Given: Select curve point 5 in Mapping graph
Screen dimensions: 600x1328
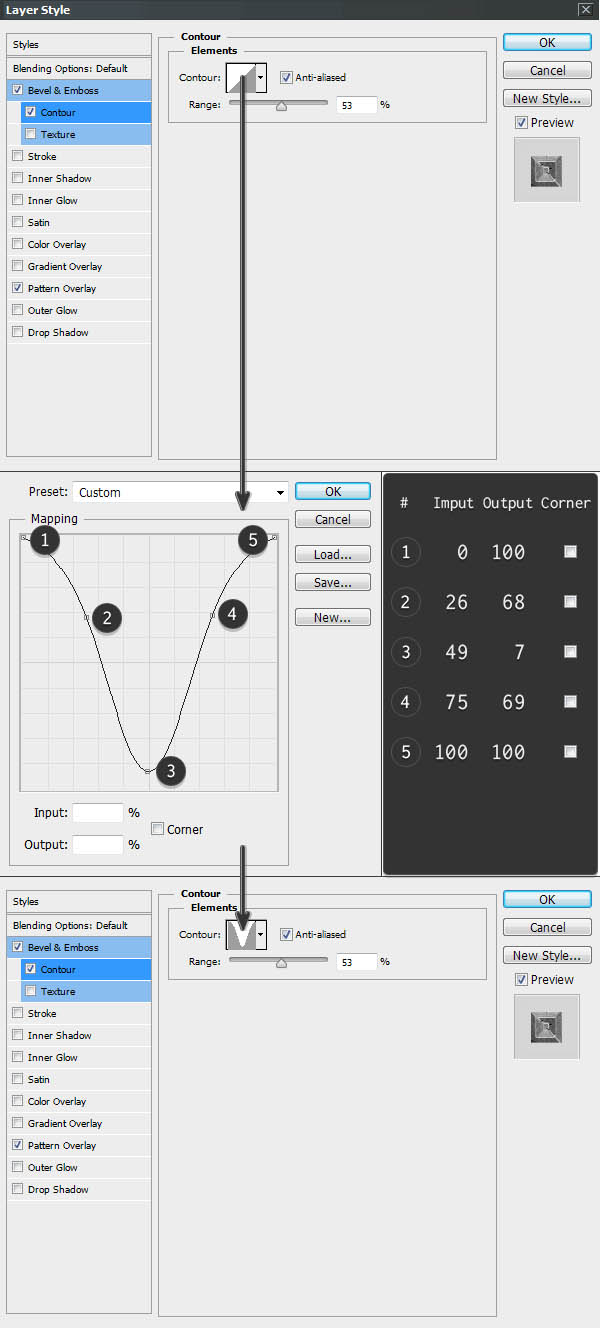Looking at the screenshot, I should point(273,538).
